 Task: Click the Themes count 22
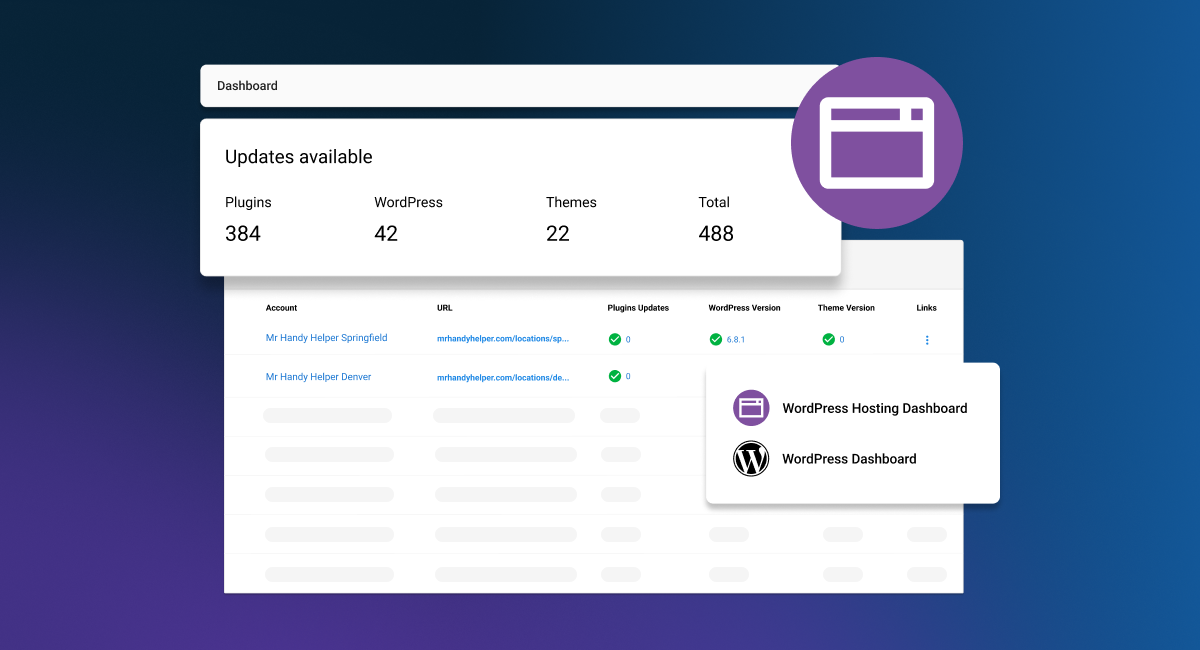pos(558,234)
